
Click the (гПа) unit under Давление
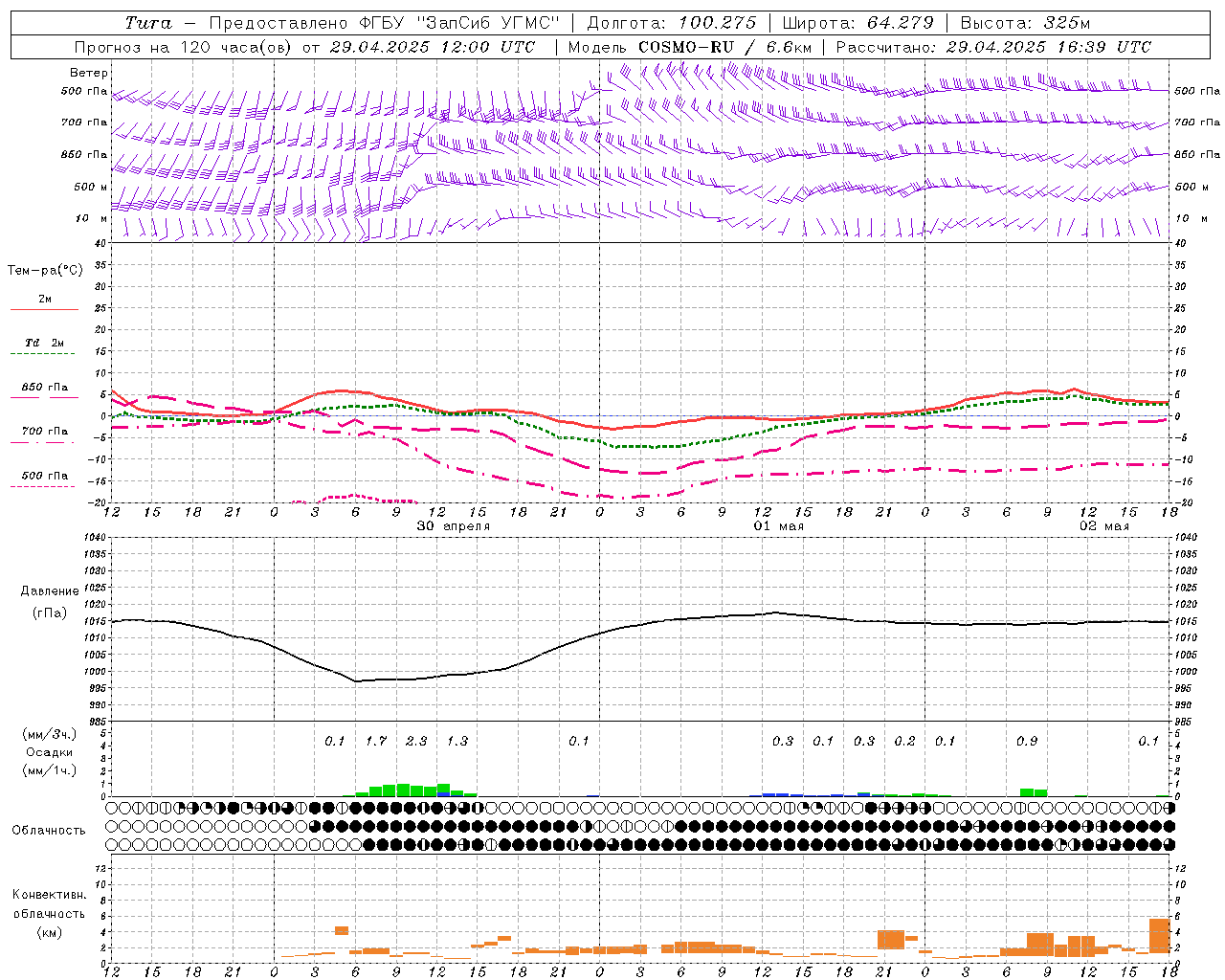pyautogui.click(x=50, y=613)
